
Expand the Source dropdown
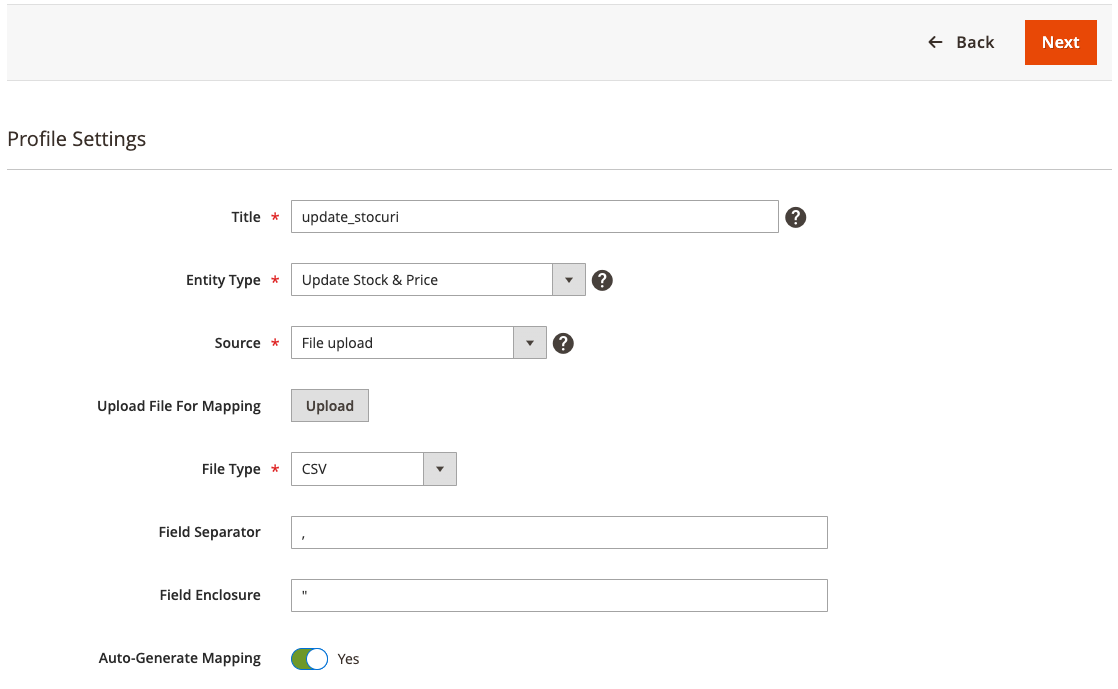(x=419, y=342)
